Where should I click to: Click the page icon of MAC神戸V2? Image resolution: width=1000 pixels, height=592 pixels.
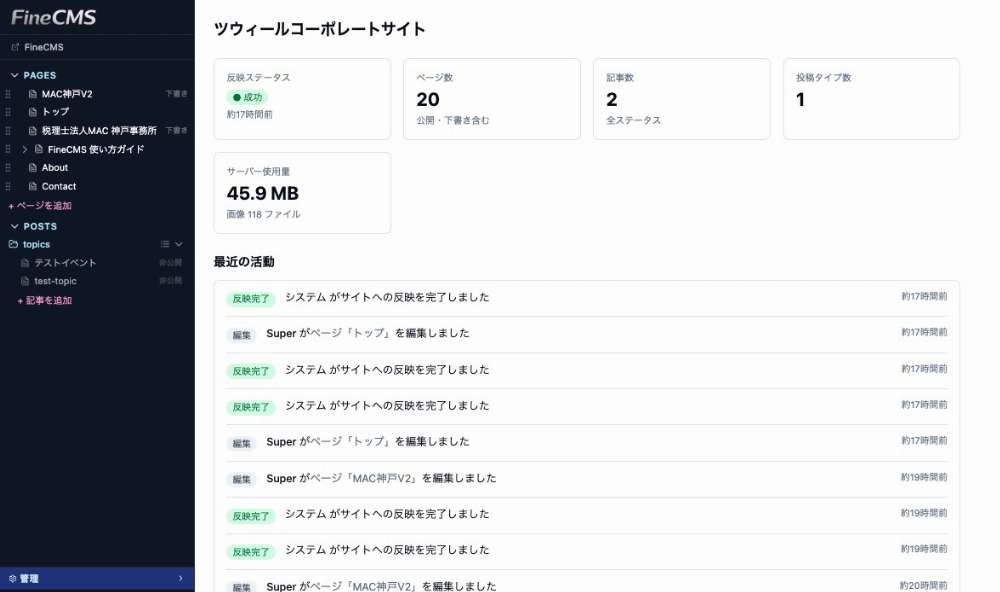33,94
